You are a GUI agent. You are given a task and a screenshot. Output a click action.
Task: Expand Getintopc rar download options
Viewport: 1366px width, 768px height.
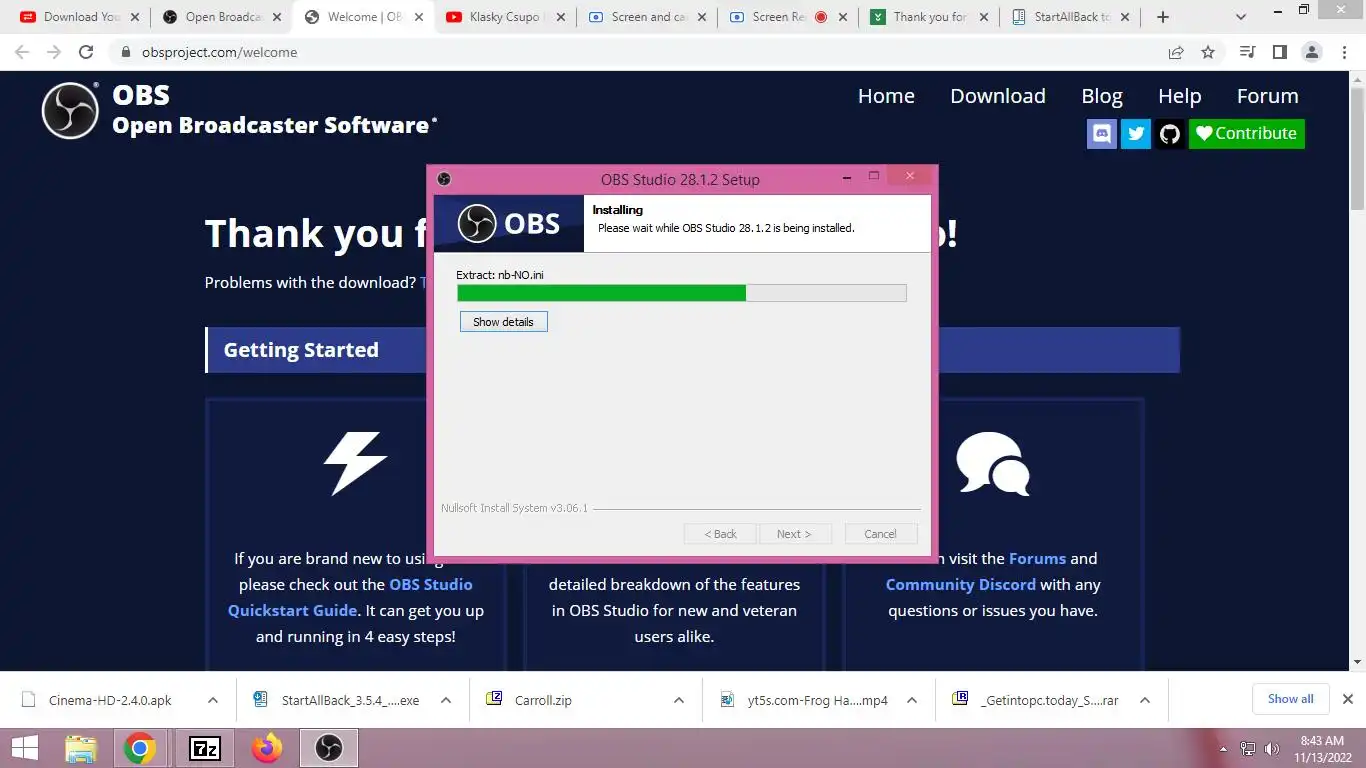1145,700
